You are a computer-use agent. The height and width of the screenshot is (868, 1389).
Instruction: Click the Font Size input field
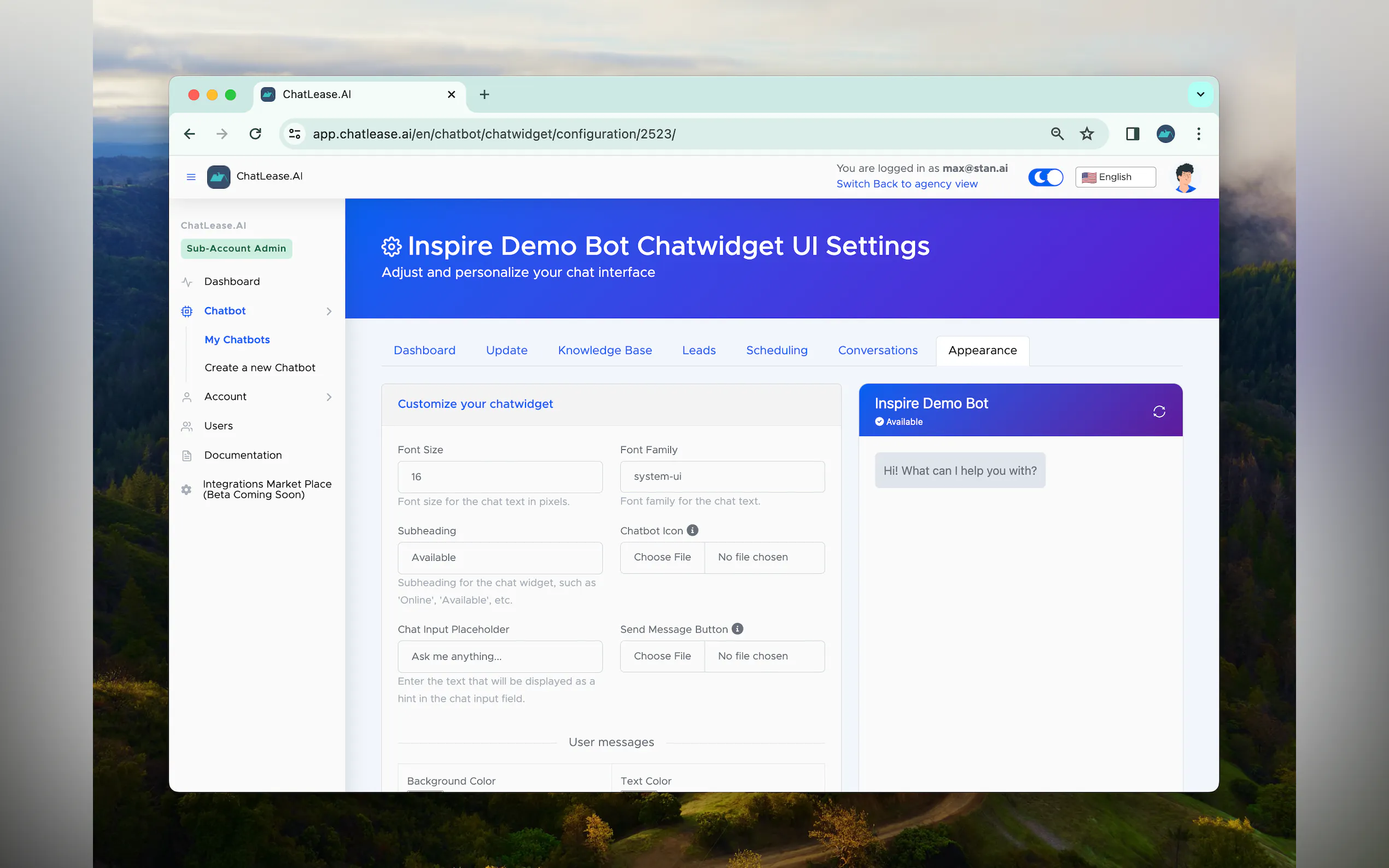tap(500, 477)
